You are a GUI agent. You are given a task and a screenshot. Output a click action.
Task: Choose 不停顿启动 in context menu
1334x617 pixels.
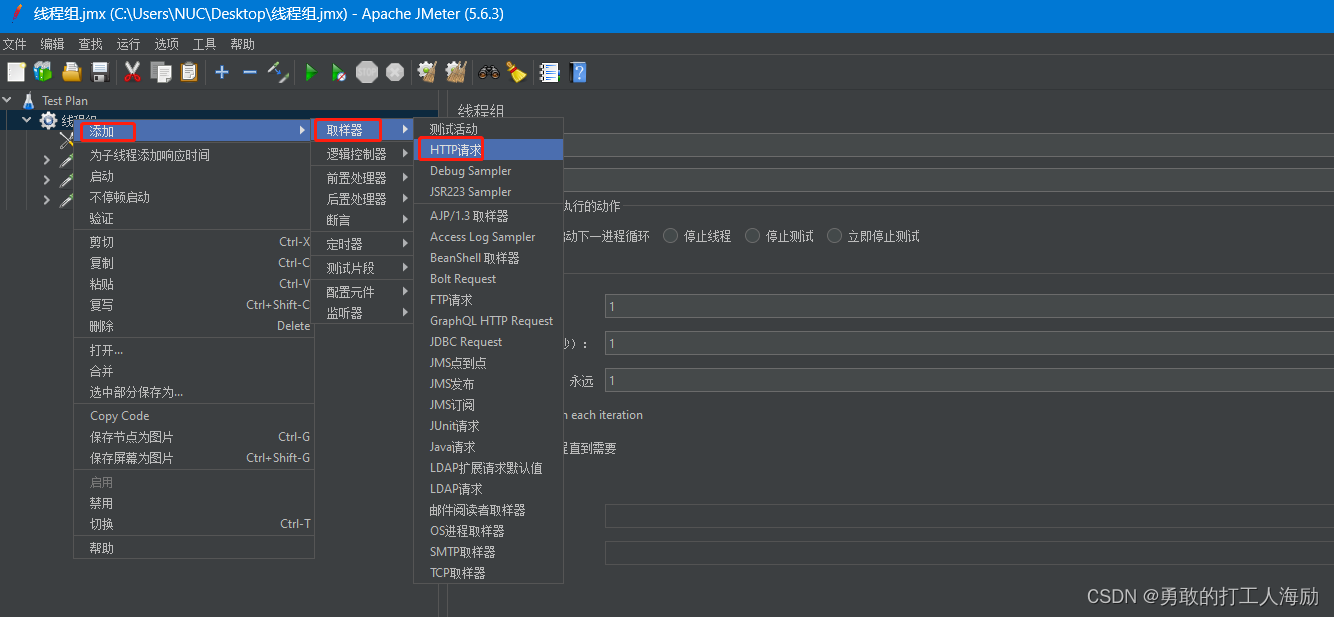(194, 197)
